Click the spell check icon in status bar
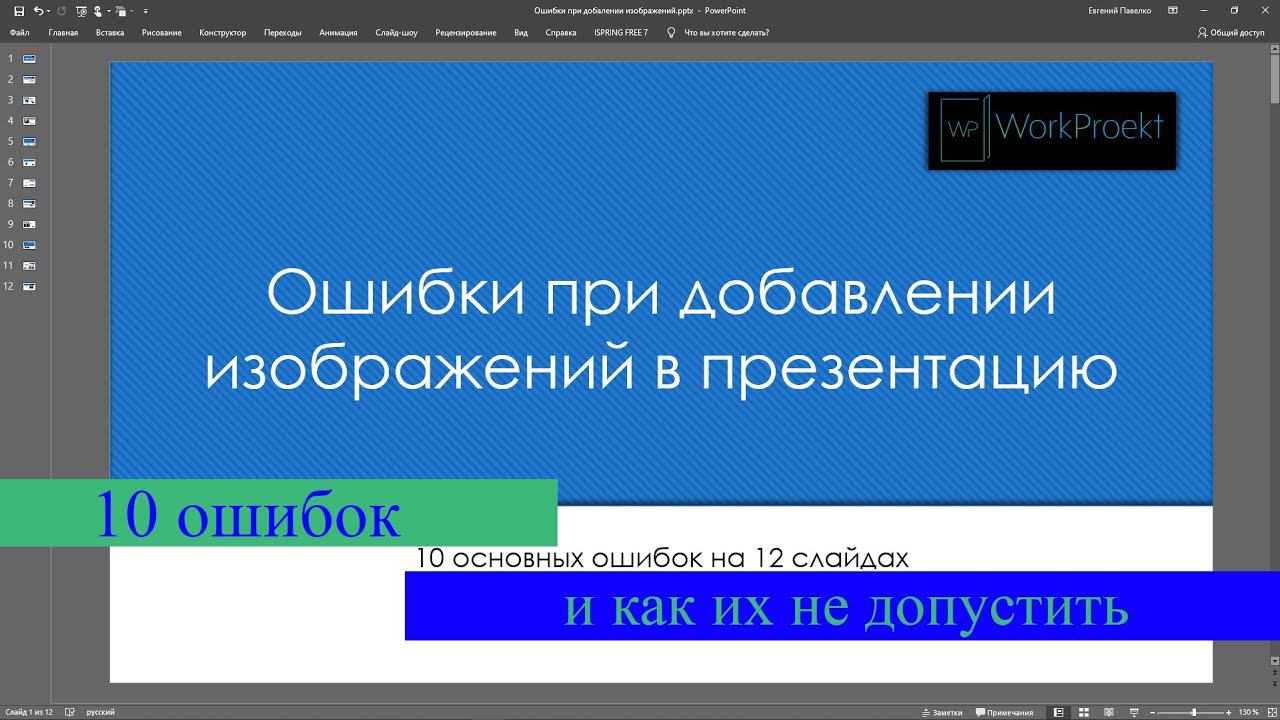The image size is (1280, 720). coord(70,712)
